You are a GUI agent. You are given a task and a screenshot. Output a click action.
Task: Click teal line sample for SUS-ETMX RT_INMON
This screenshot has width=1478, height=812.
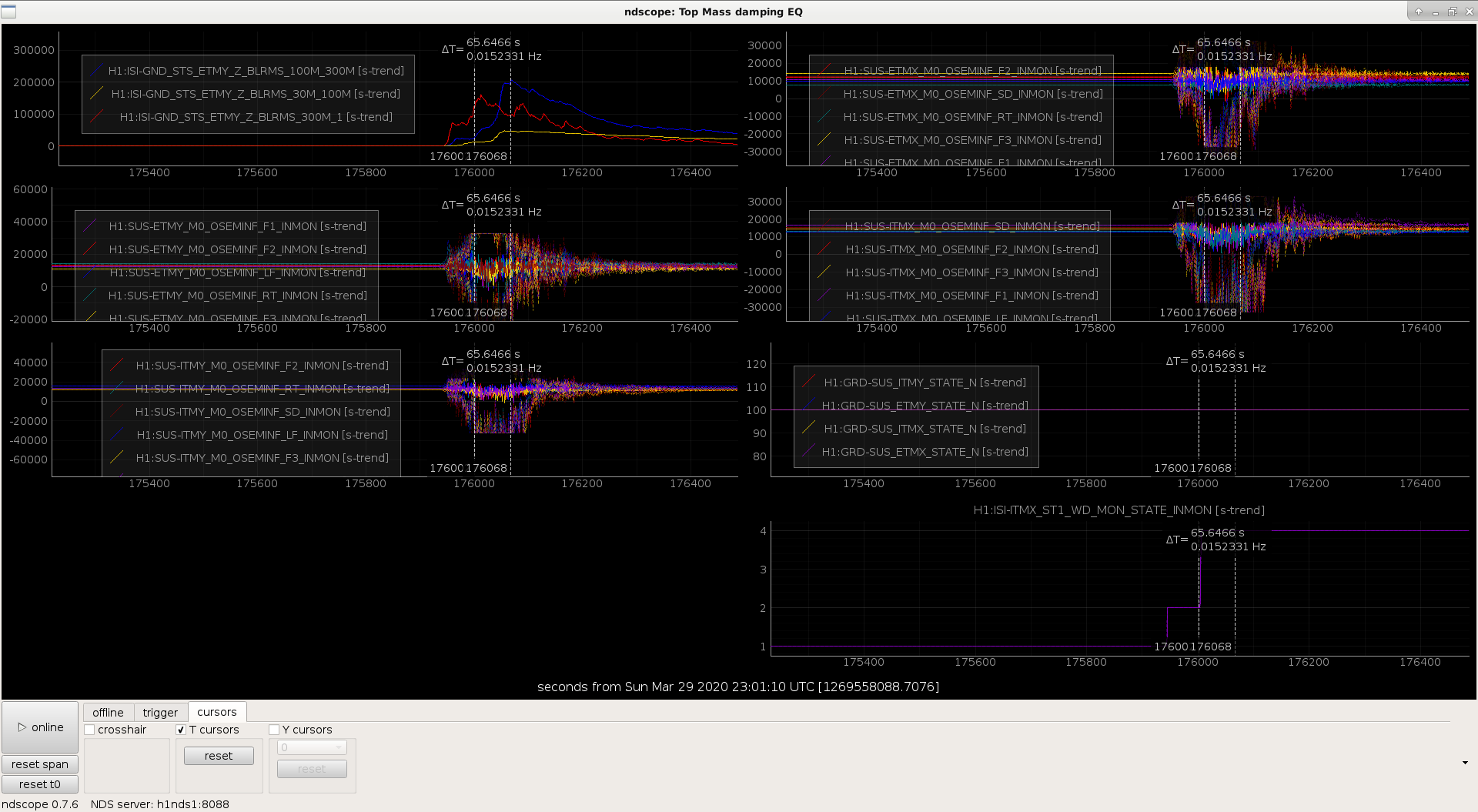(824, 117)
